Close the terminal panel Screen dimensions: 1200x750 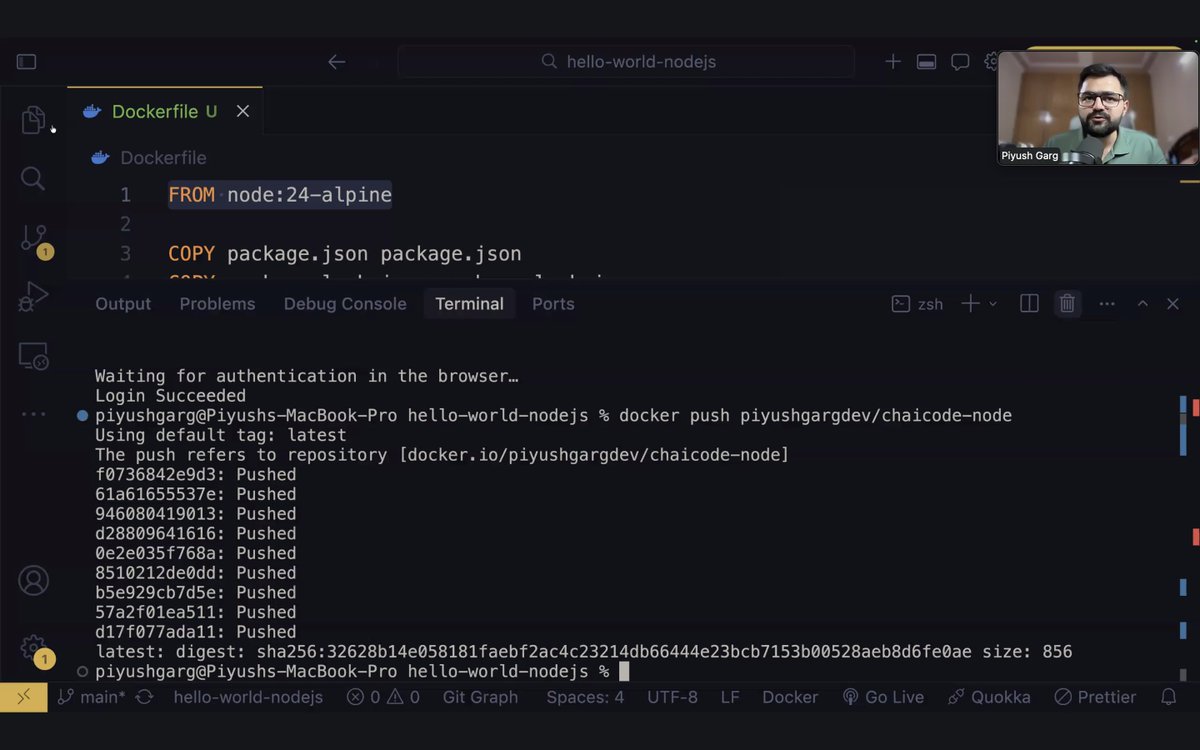[x=1173, y=304]
